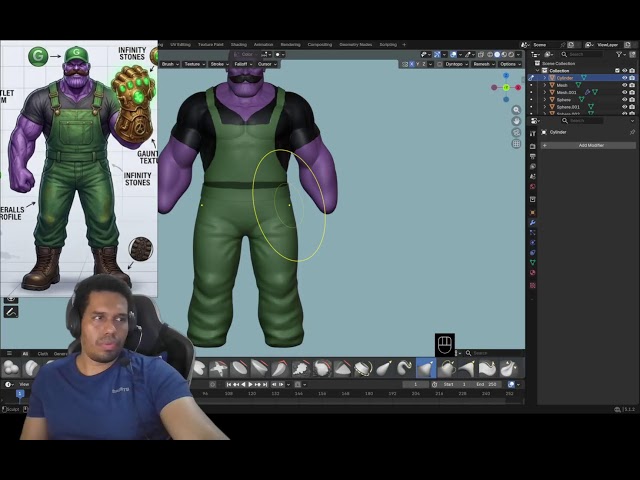Screen dimensions: 640x480
Task: Enable the Dyntopo checkbox
Action: pyautogui.click(x=440, y=64)
